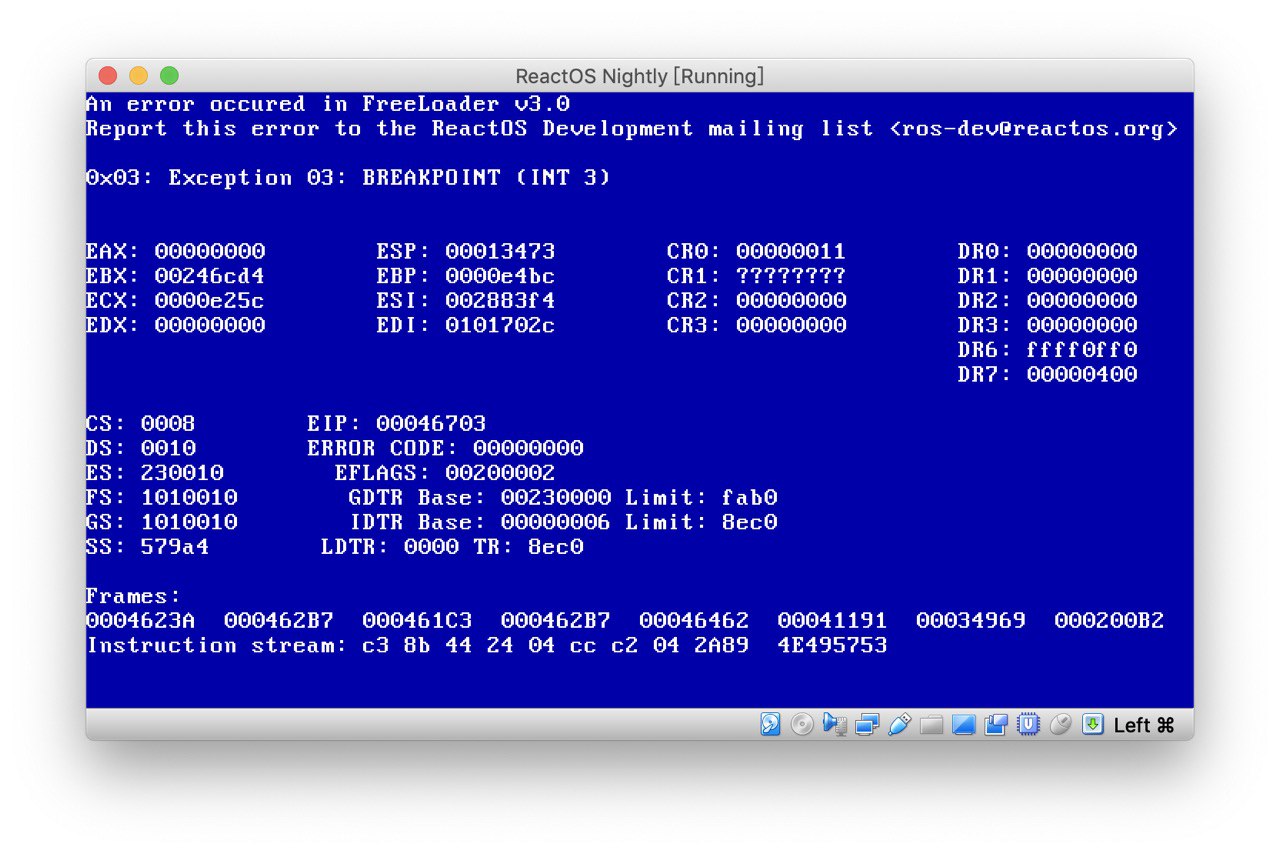
Task: Click the keyboard capture green arrow indicator
Action: (1093, 725)
